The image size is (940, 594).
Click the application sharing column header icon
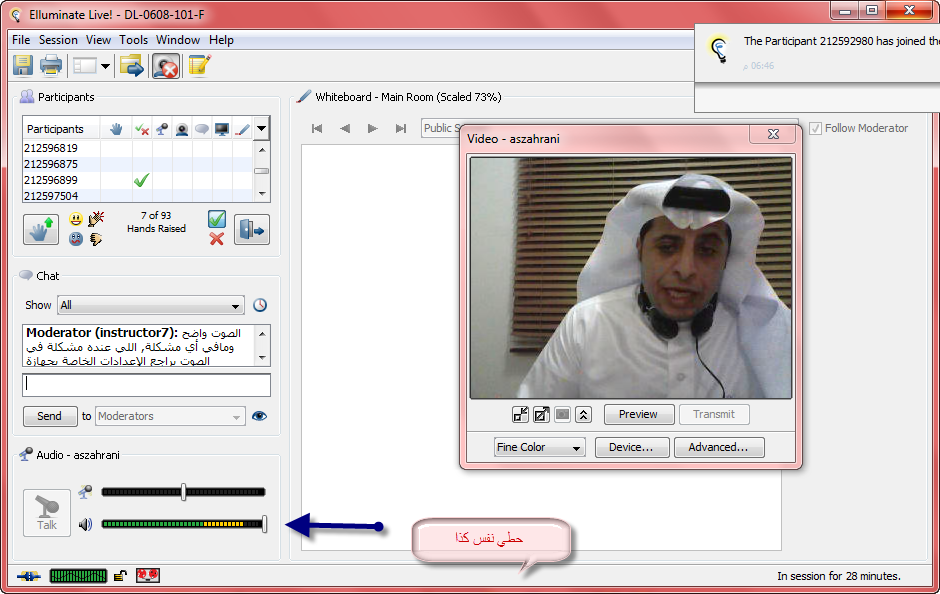coord(222,129)
